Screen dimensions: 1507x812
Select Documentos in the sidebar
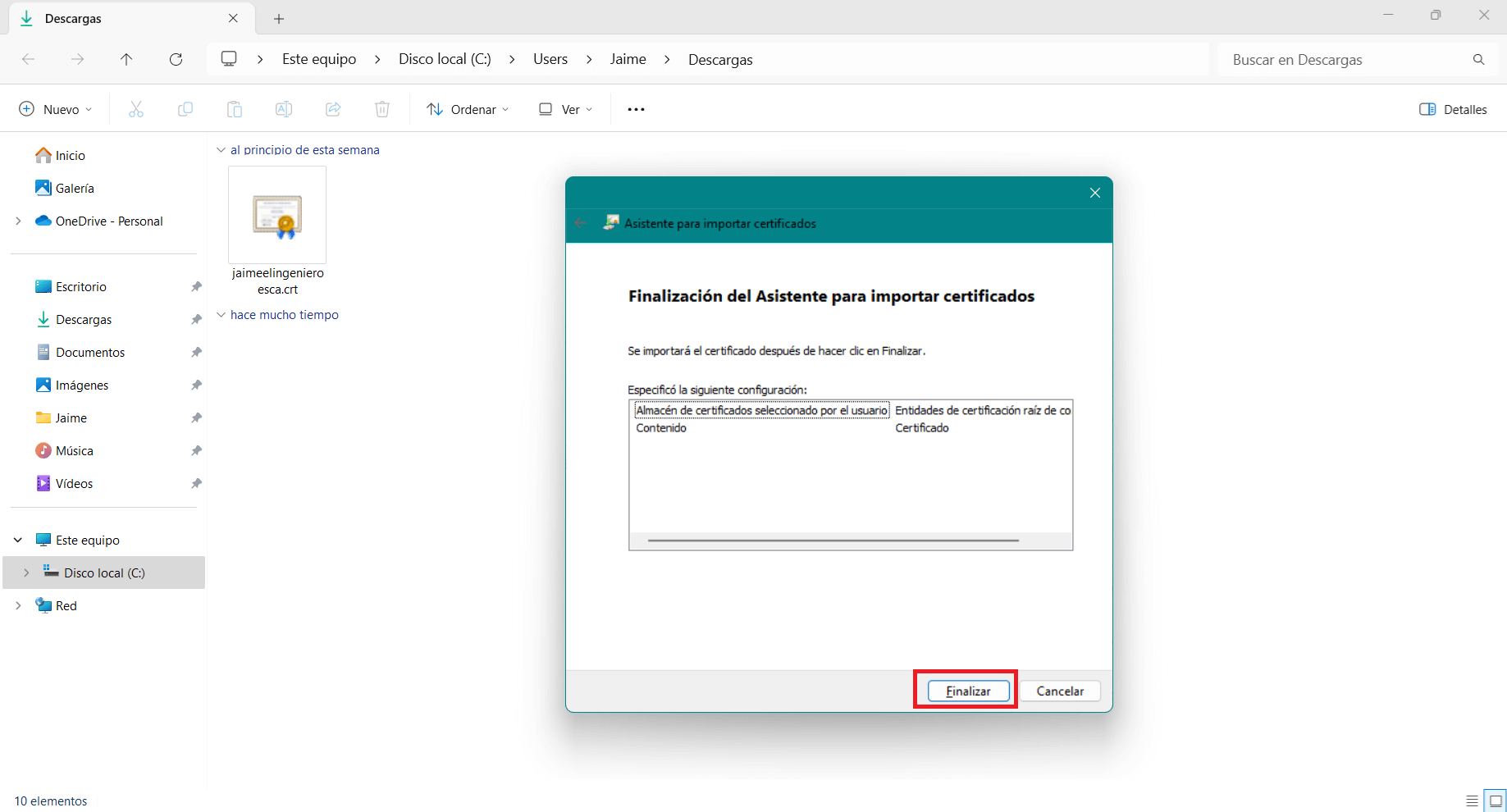pos(90,352)
